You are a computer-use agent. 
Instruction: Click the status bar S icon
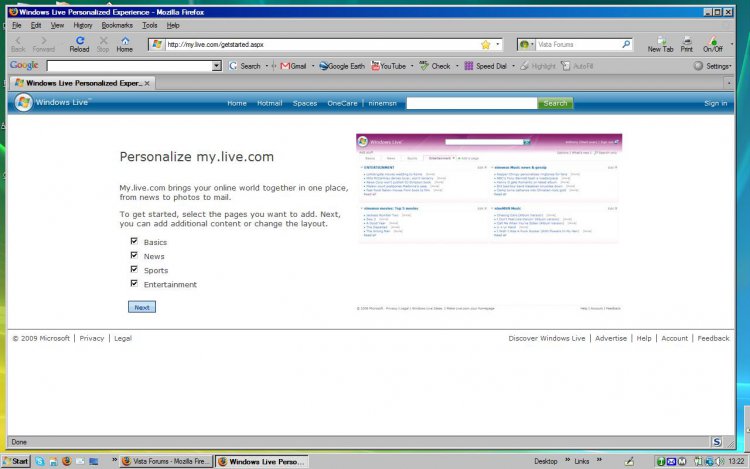717,442
